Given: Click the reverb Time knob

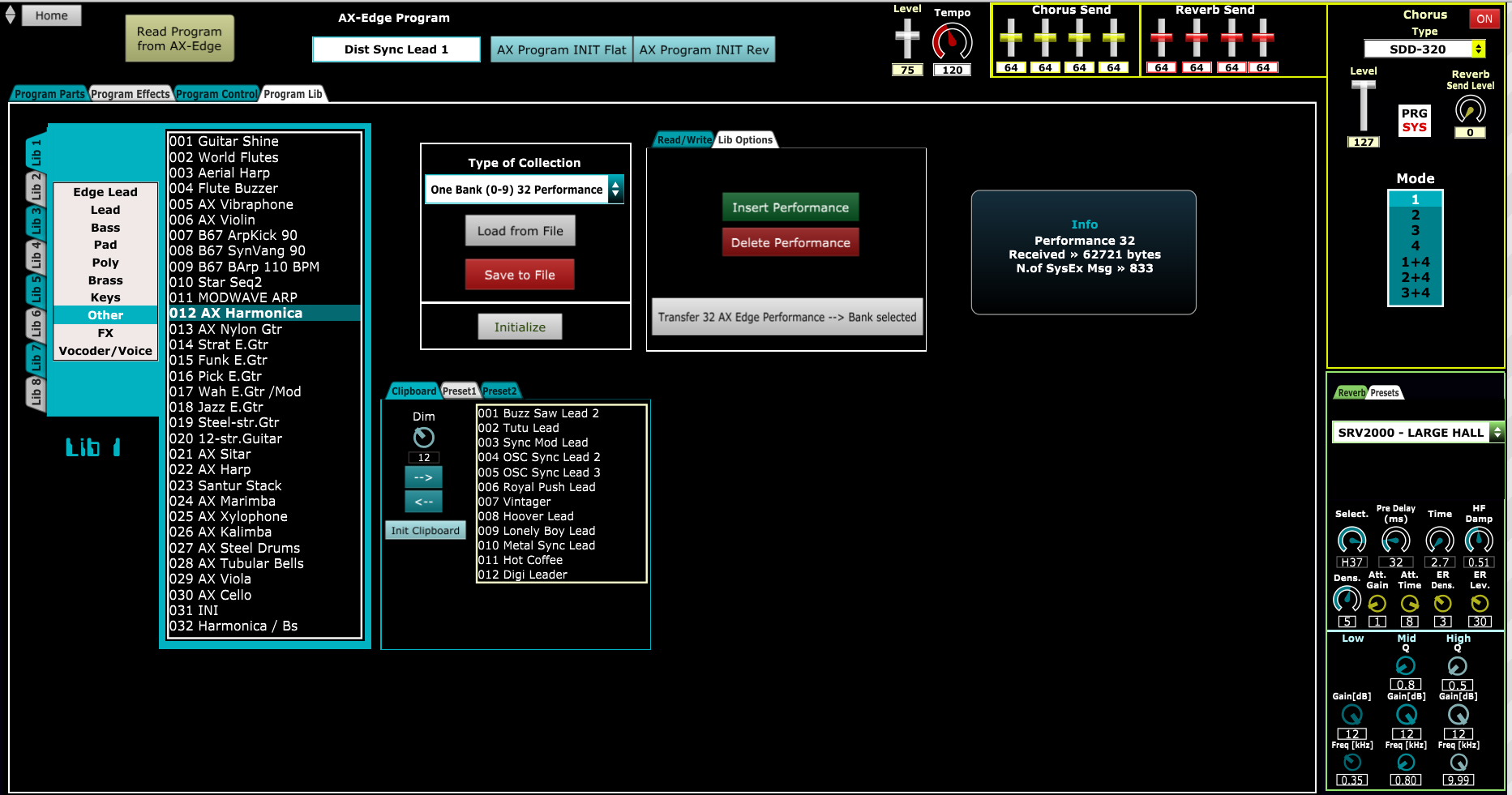Looking at the screenshot, I should [1439, 540].
